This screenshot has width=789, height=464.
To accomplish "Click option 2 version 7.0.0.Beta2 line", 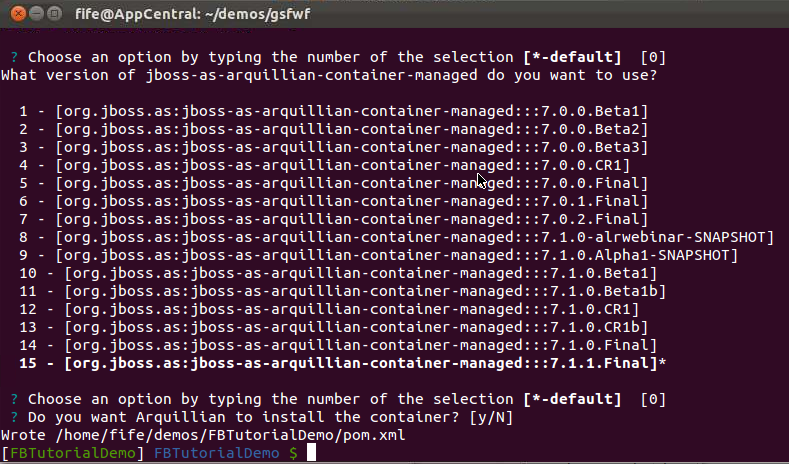I will tap(334, 129).
